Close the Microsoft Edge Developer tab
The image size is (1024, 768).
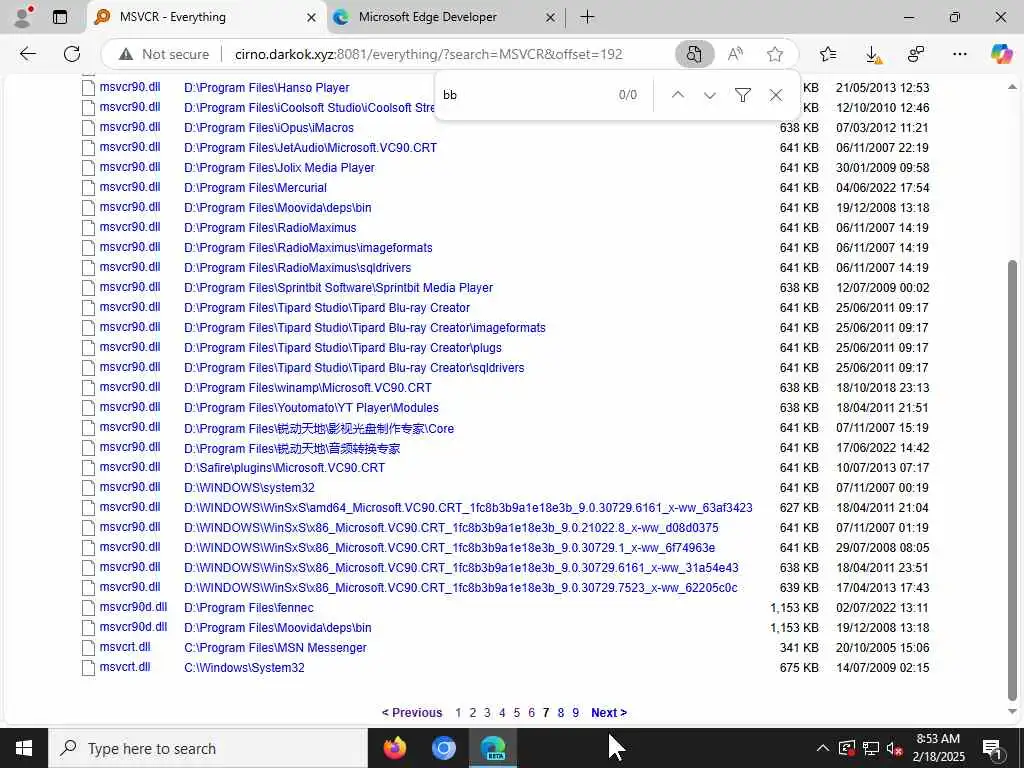[551, 18]
